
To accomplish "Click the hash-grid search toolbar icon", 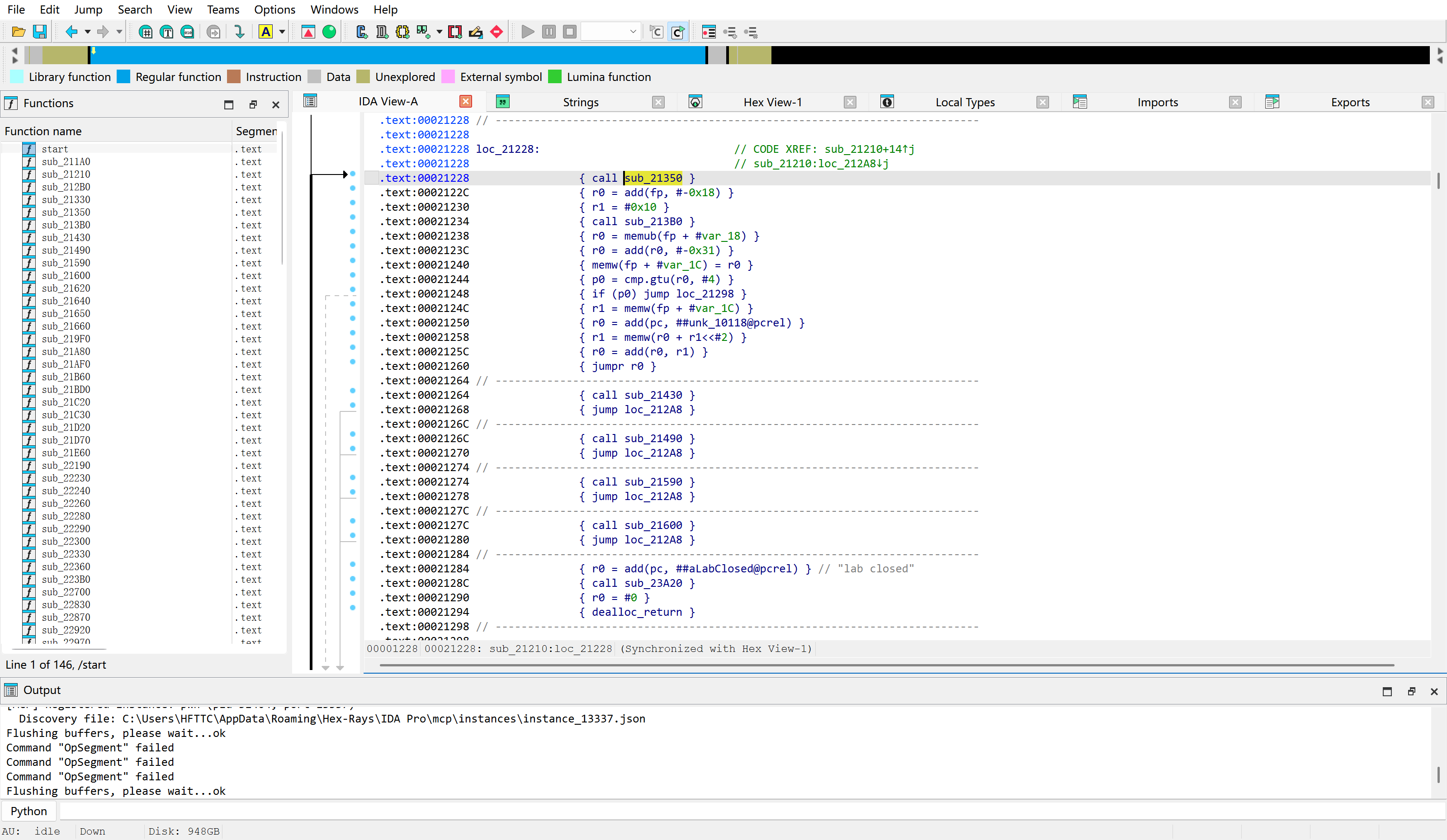I will (146, 32).
